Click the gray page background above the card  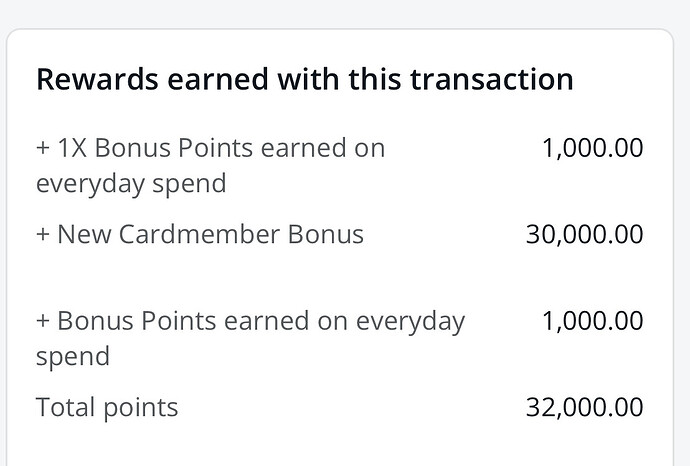point(345,12)
